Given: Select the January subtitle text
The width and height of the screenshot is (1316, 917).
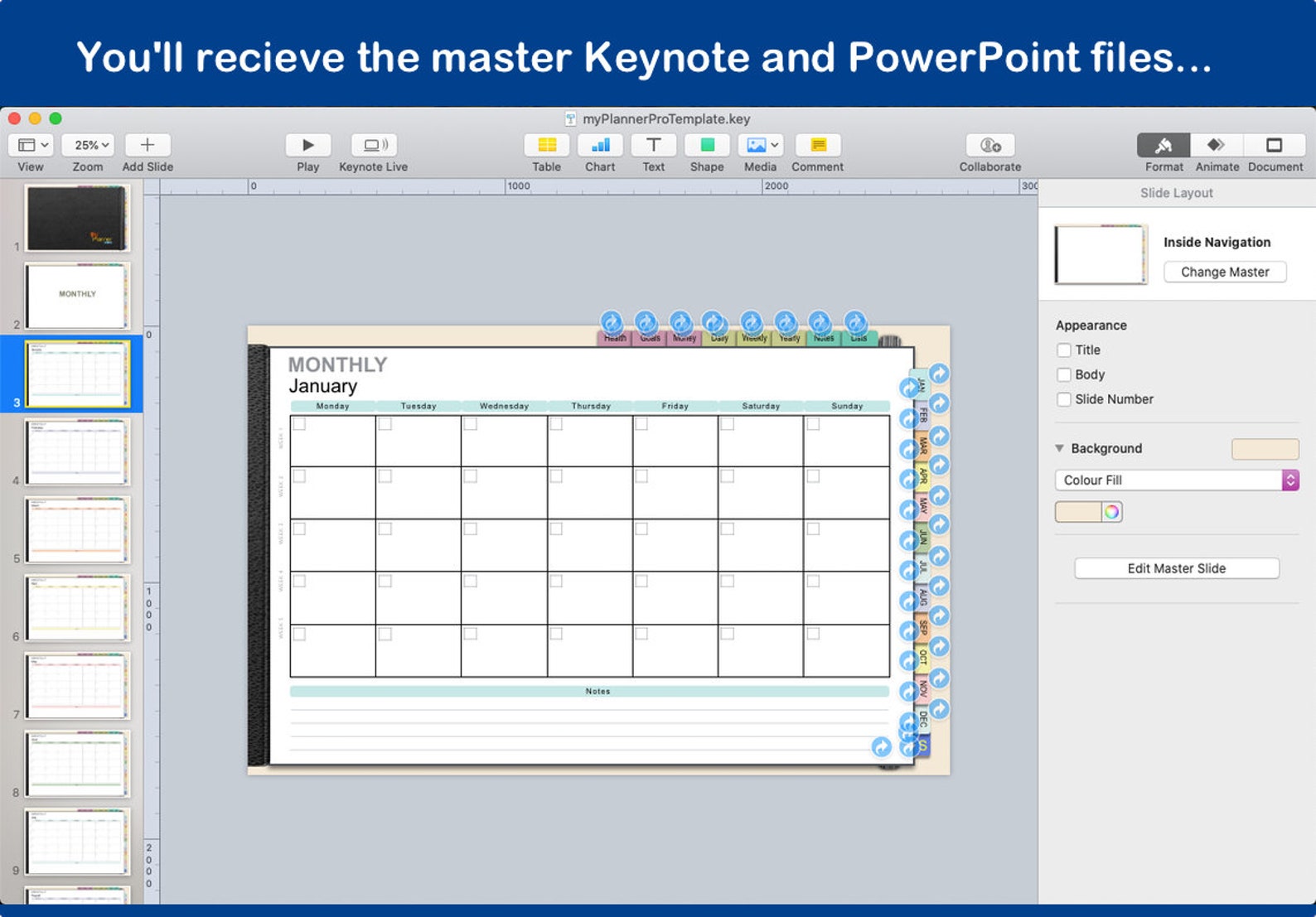Looking at the screenshot, I should (x=323, y=386).
